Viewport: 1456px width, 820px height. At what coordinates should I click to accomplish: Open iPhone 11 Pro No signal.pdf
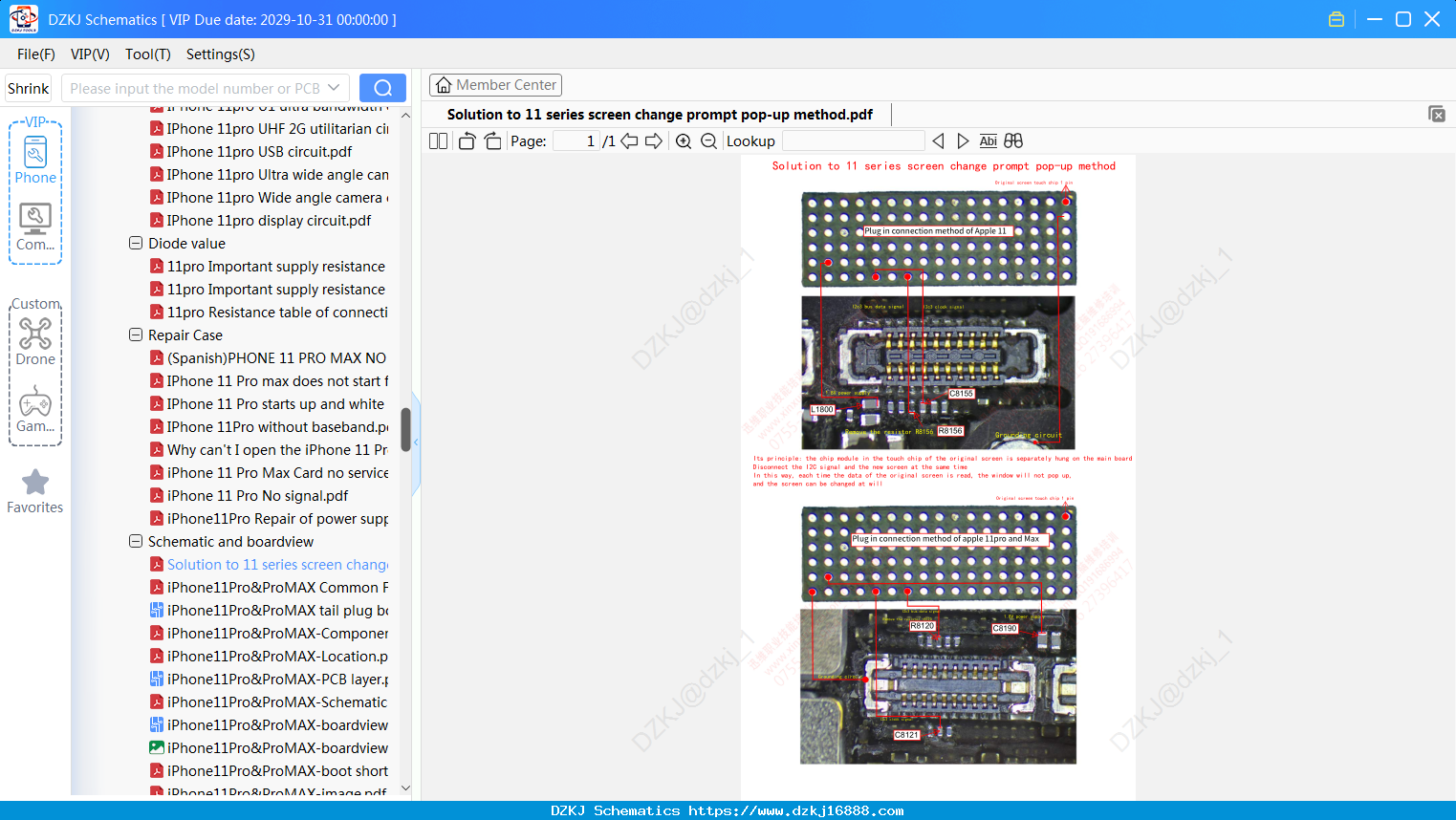pos(257,495)
